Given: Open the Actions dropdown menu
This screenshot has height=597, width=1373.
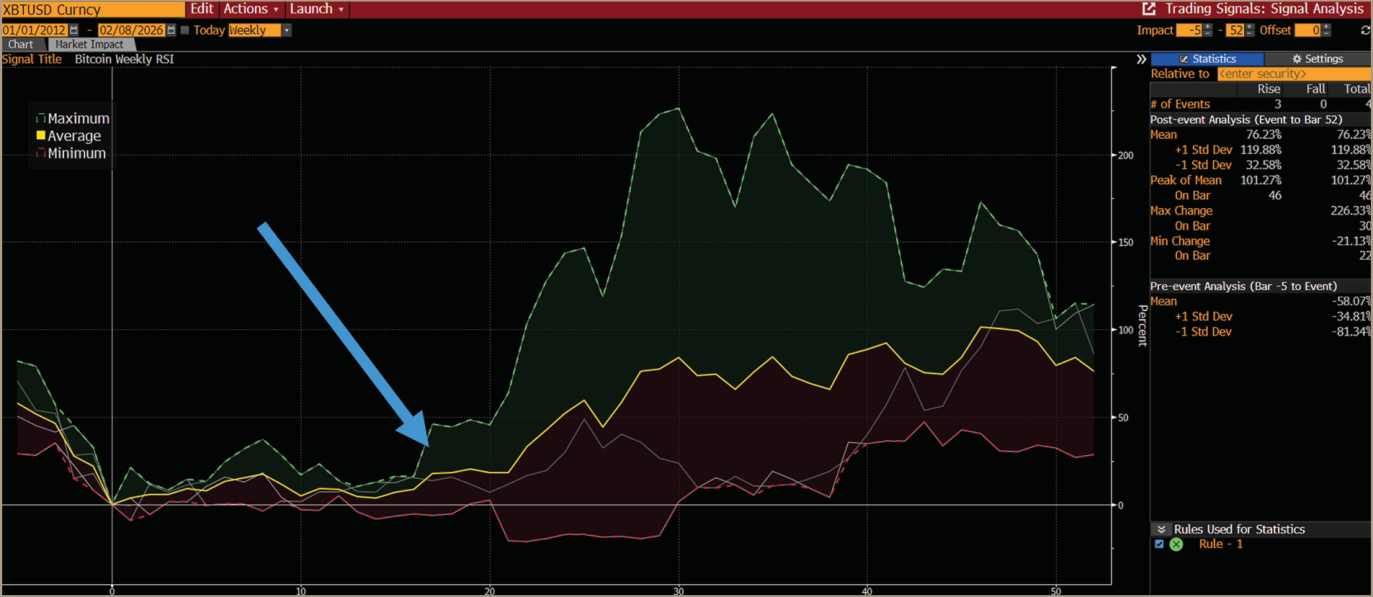Looking at the screenshot, I should click(x=251, y=9).
